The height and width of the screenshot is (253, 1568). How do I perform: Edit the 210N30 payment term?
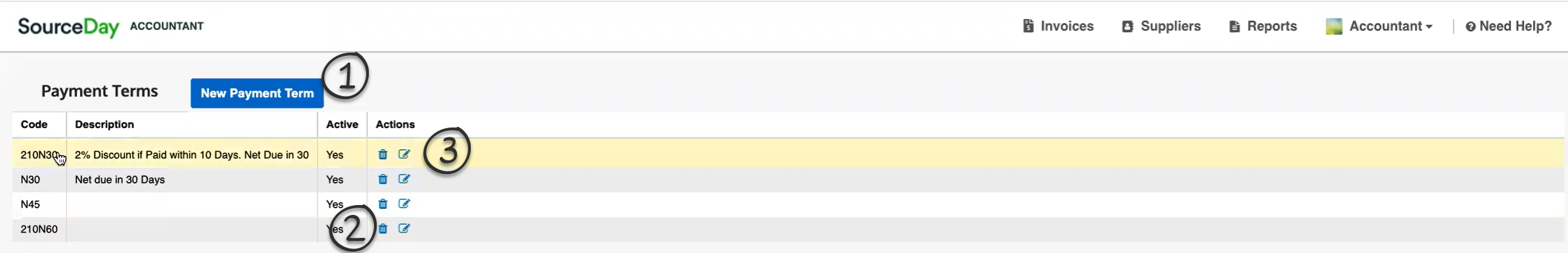tap(404, 154)
